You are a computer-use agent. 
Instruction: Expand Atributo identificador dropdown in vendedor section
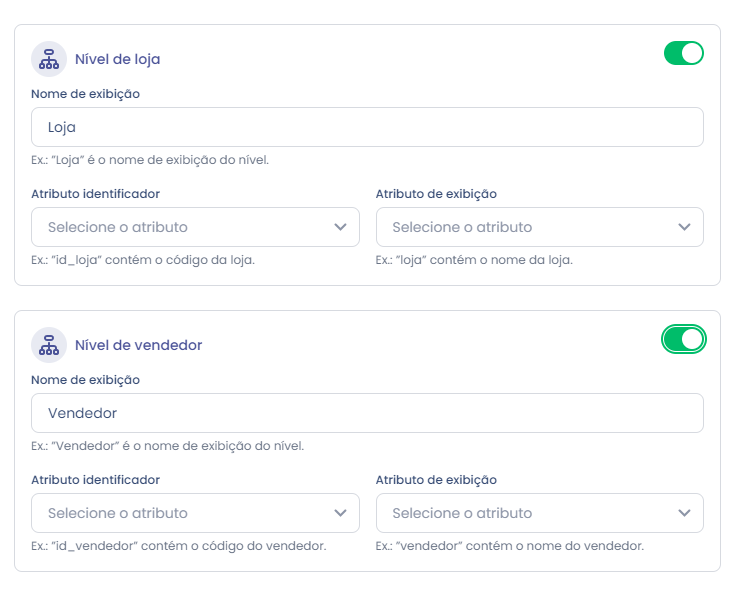pos(195,513)
